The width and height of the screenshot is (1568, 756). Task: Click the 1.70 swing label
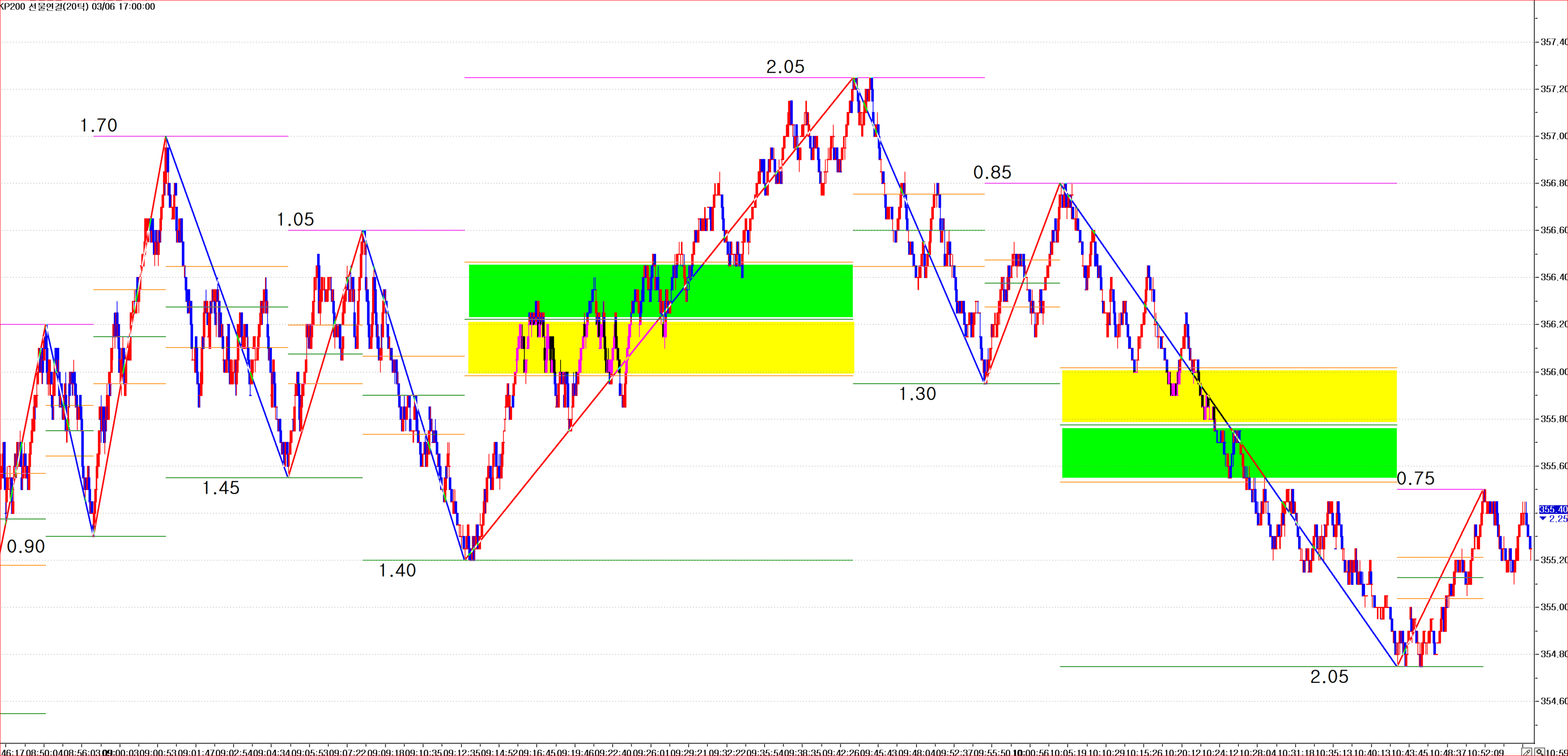click(x=99, y=125)
